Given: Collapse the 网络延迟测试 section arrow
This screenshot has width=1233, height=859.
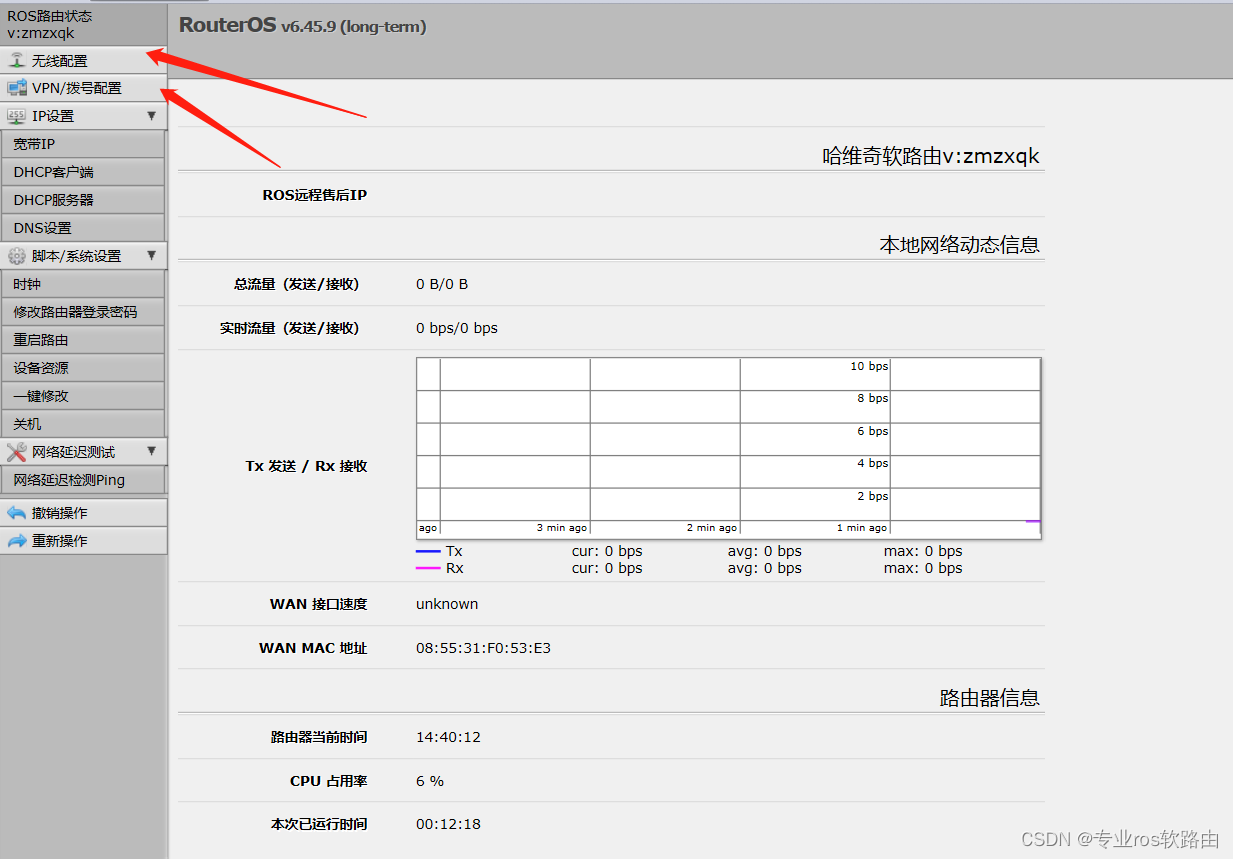Looking at the screenshot, I should (x=152, y=452).
